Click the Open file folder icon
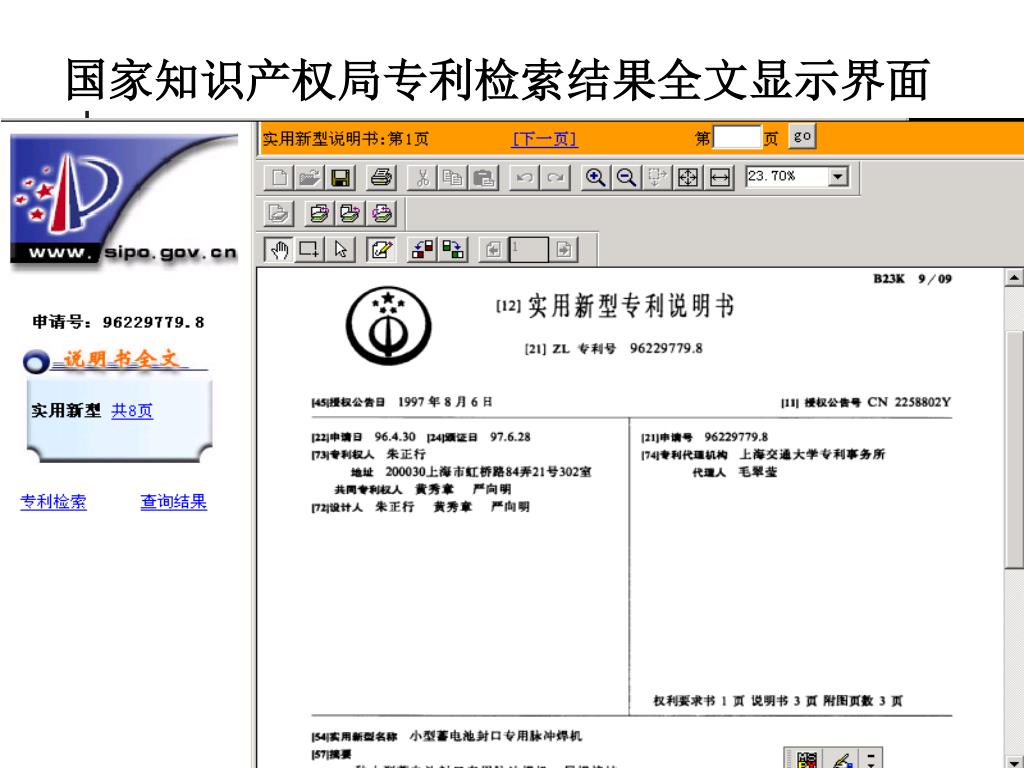 click(x=310, y=178)
